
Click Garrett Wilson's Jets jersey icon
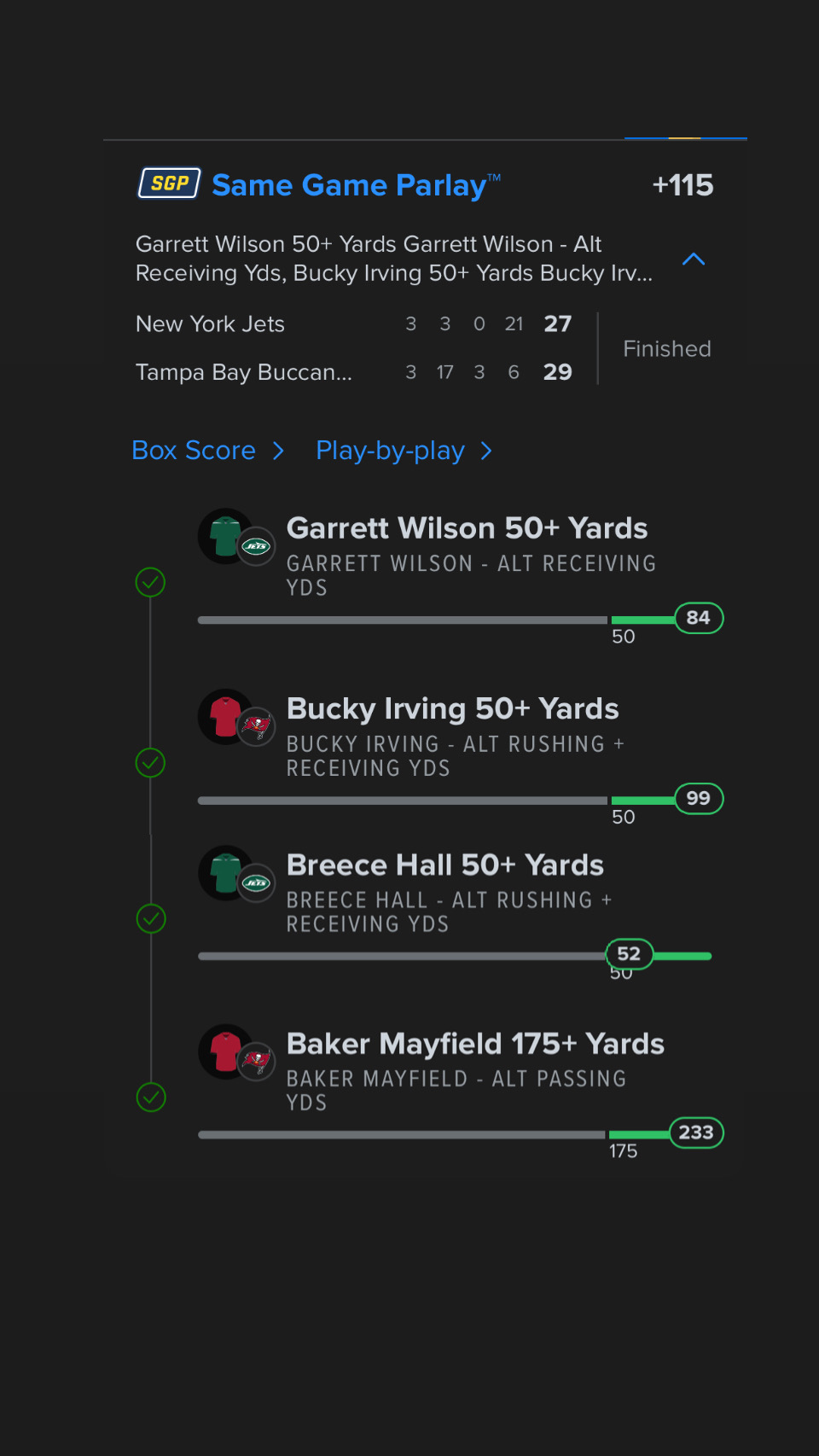pos(227,537)
